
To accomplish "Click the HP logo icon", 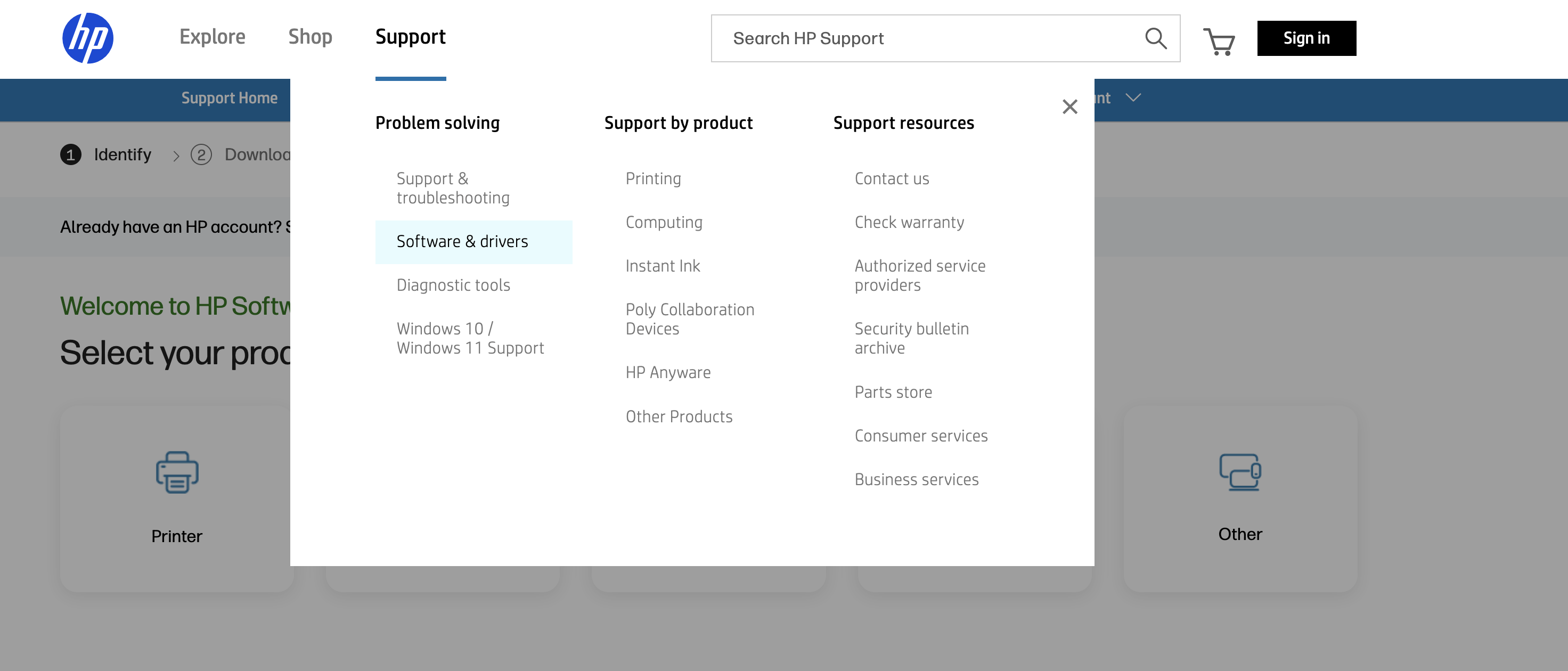I will (88, 38).
